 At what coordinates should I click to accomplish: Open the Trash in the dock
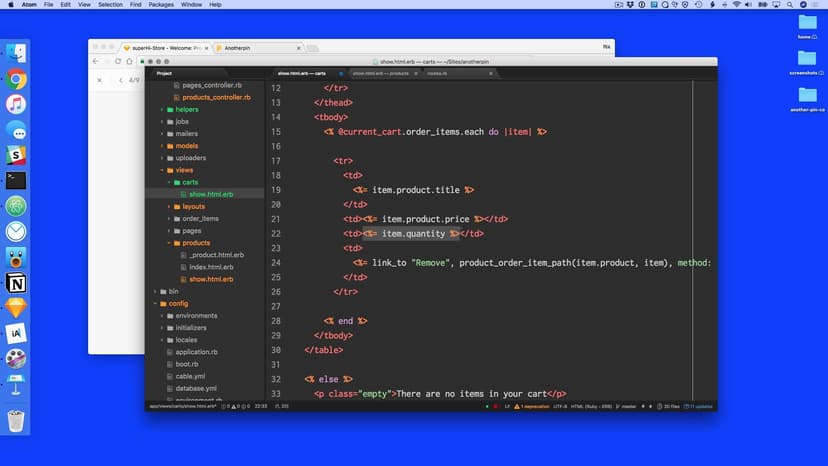tap(16, 421)
